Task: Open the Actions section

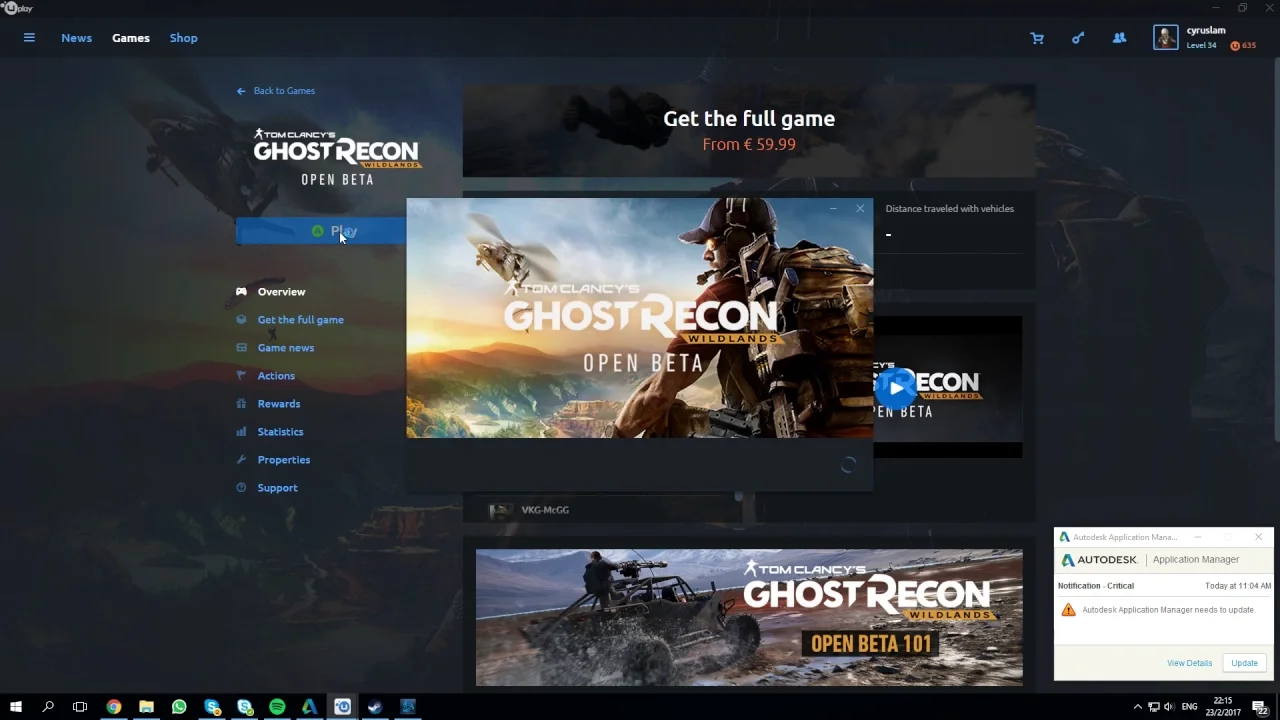Action: pyautogui.click(x=276, y=376)
